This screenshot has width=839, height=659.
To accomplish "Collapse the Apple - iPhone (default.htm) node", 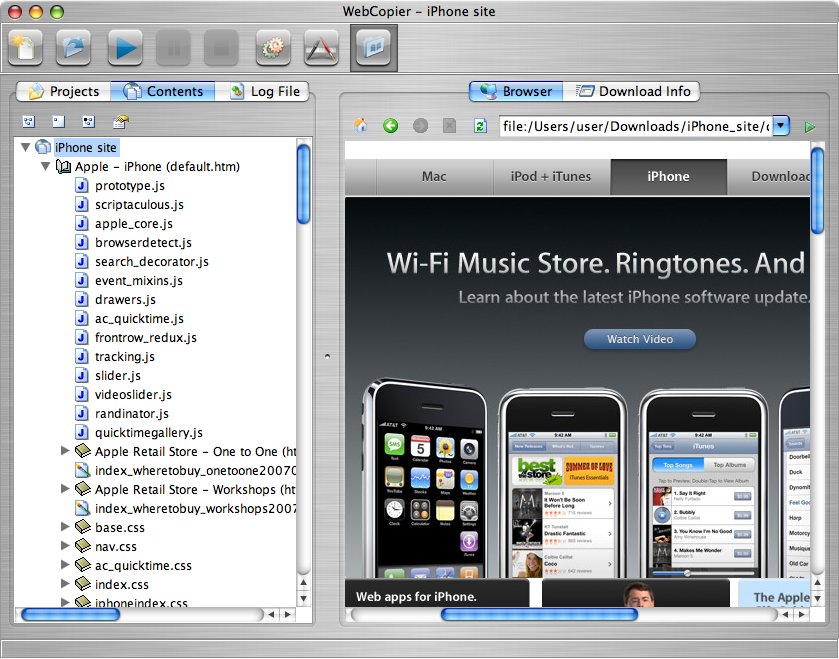I will click(x=45, y=167).
